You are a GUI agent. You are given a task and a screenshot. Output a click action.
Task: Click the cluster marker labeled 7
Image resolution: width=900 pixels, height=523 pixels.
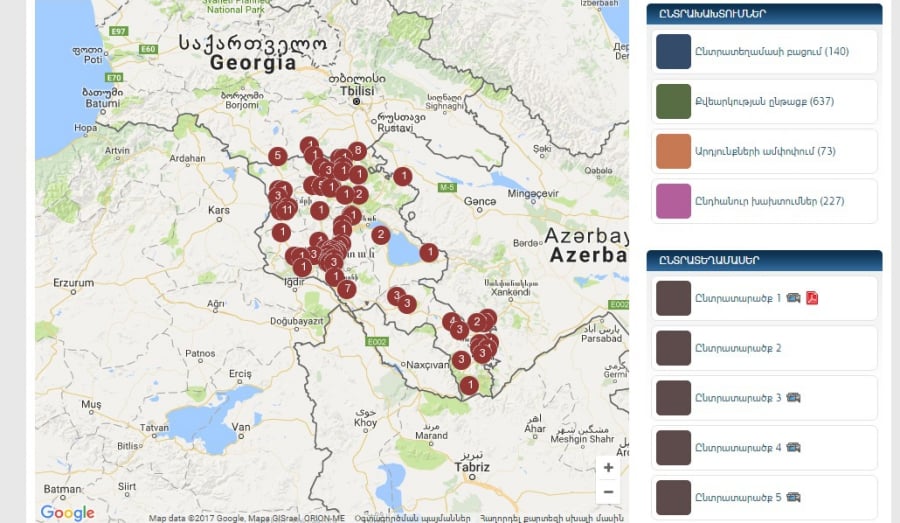click(347, 290)
